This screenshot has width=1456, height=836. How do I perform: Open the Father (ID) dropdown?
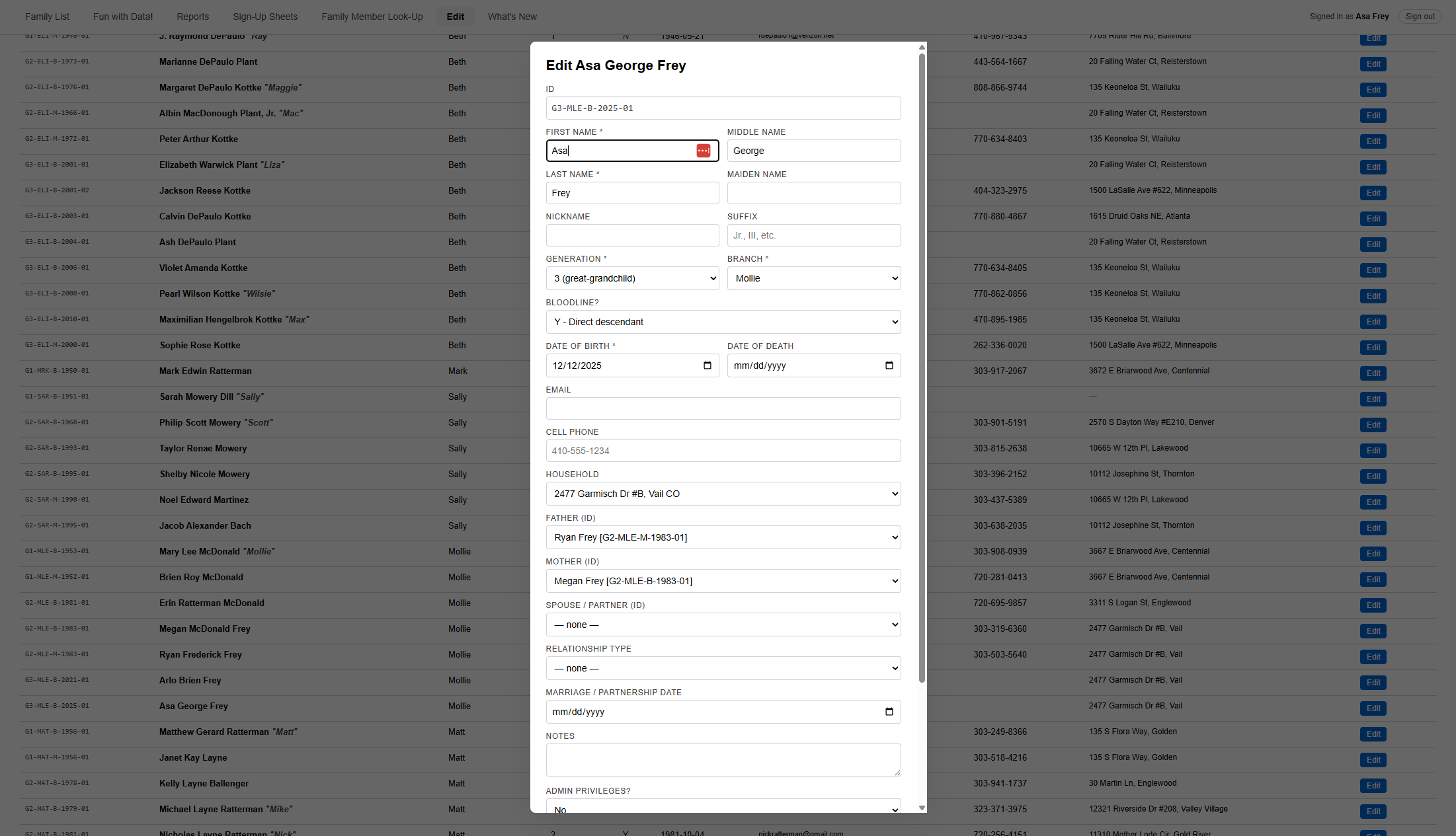click(x=723, y=537)
